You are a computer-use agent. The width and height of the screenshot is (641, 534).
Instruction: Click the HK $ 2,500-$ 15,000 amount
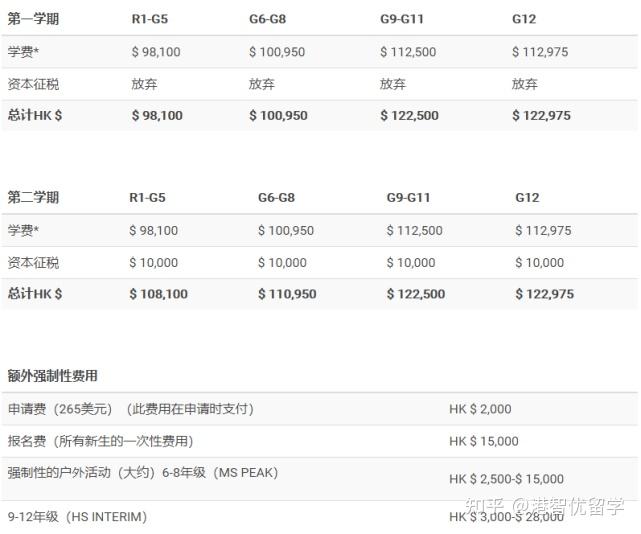507,479
